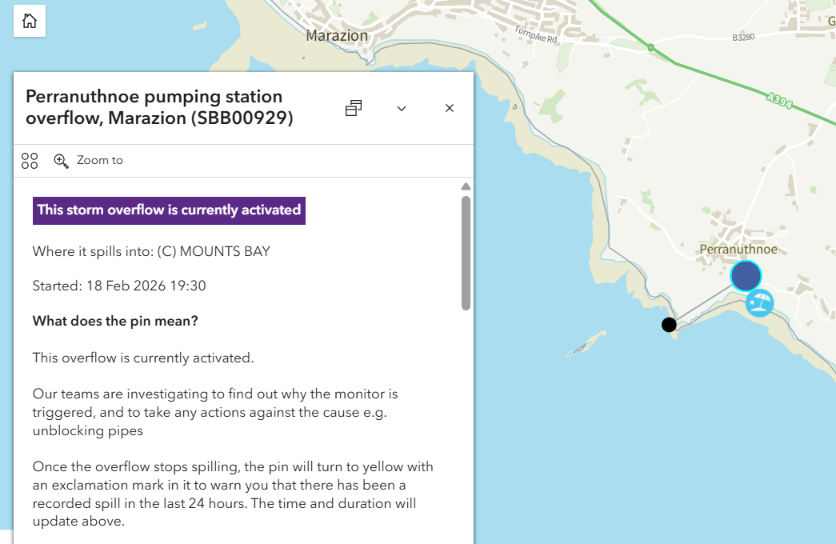
Task: Dock the popup panel
Action: coord(353,108)
